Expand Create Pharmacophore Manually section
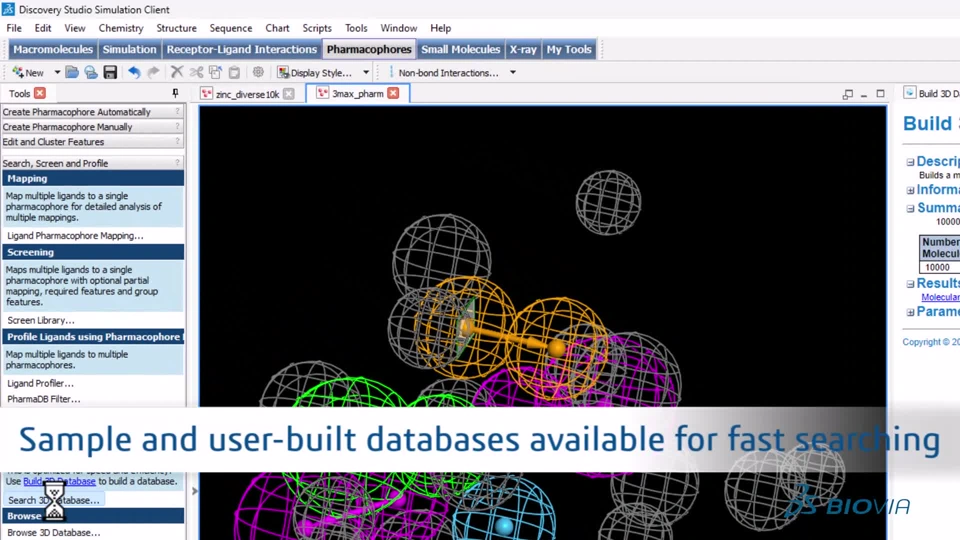 click(x=93, y=127)
